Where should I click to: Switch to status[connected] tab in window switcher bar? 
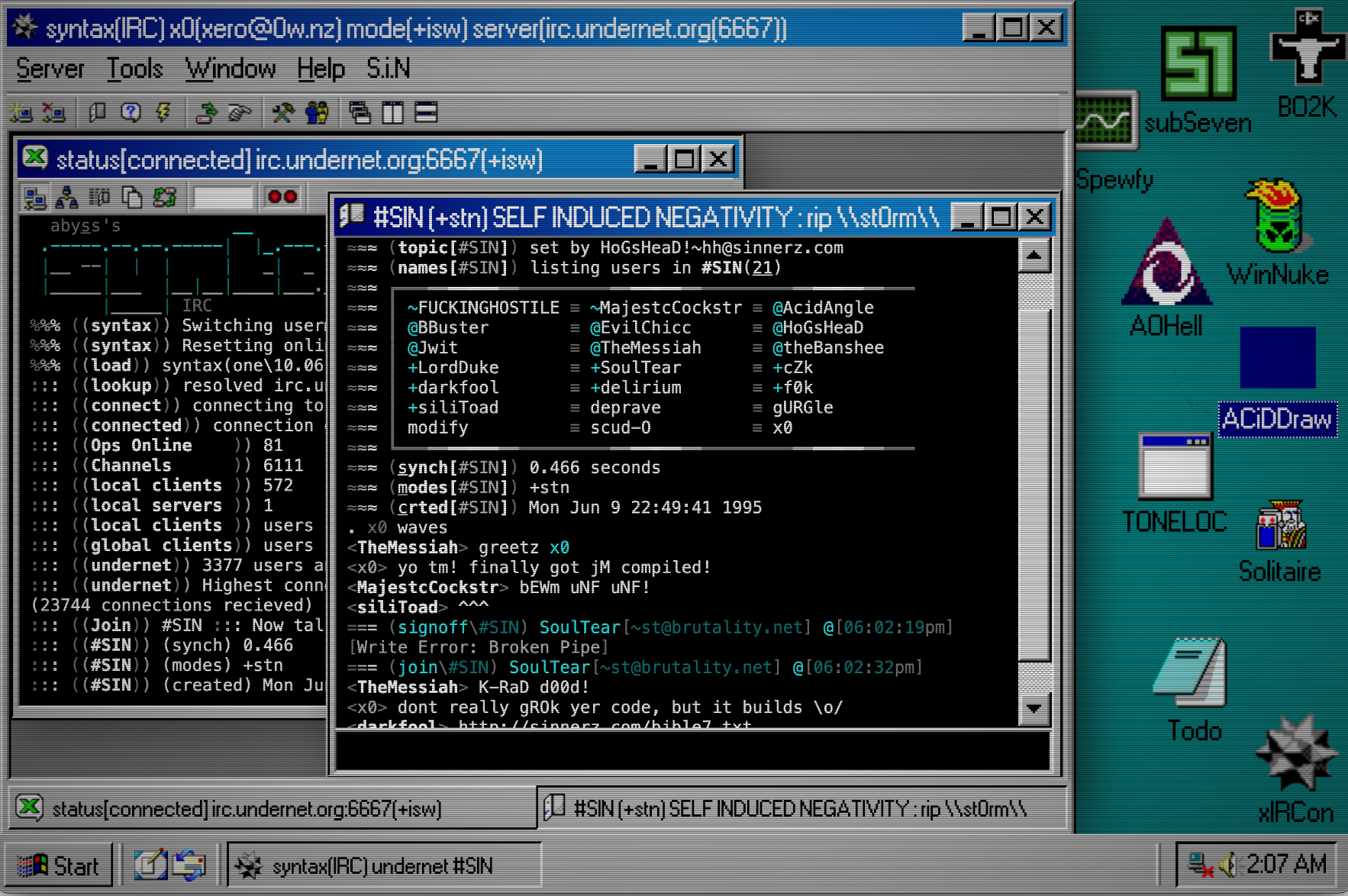click(x=272, y=808)
